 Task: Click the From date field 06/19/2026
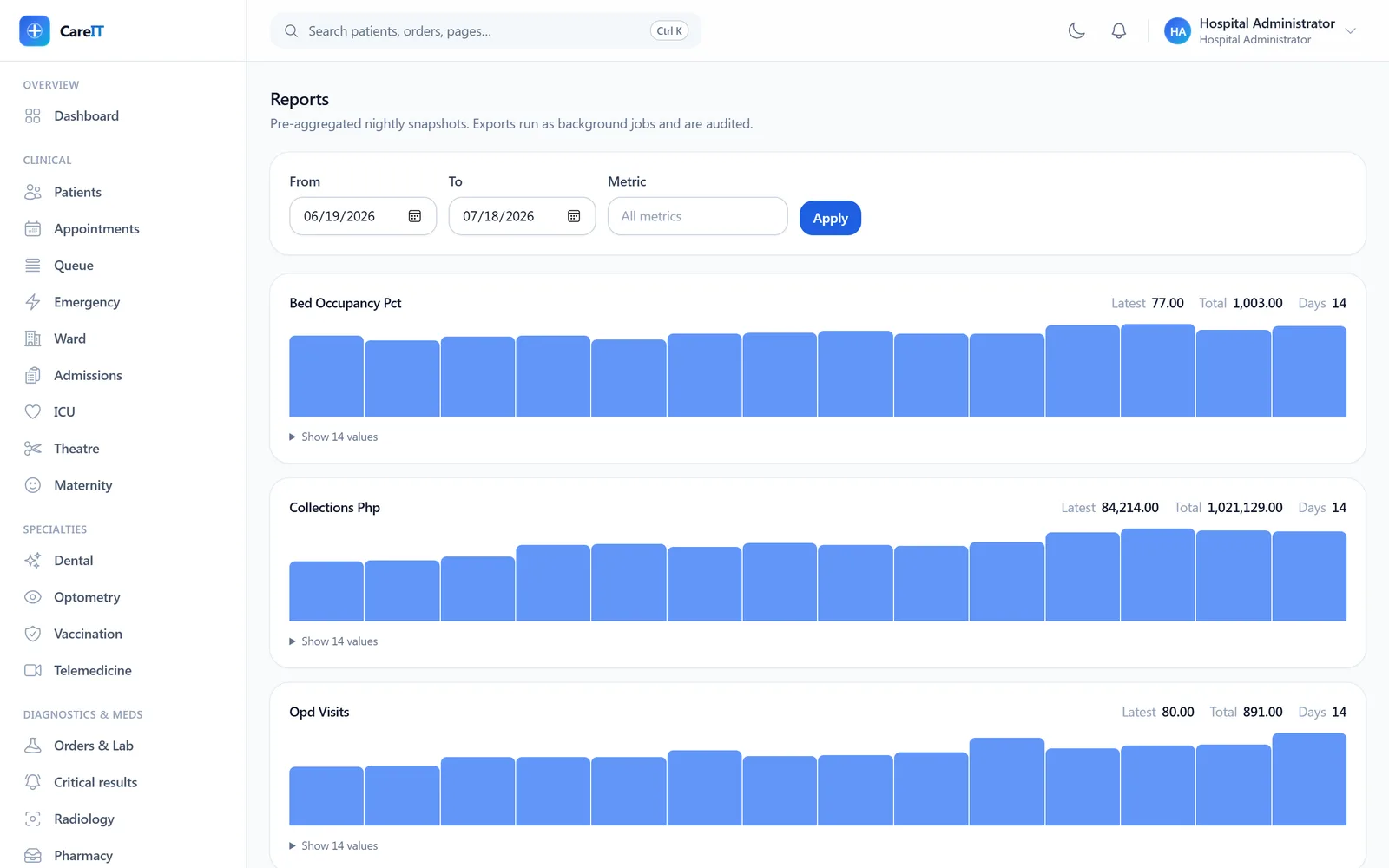(x=363, y=216)
